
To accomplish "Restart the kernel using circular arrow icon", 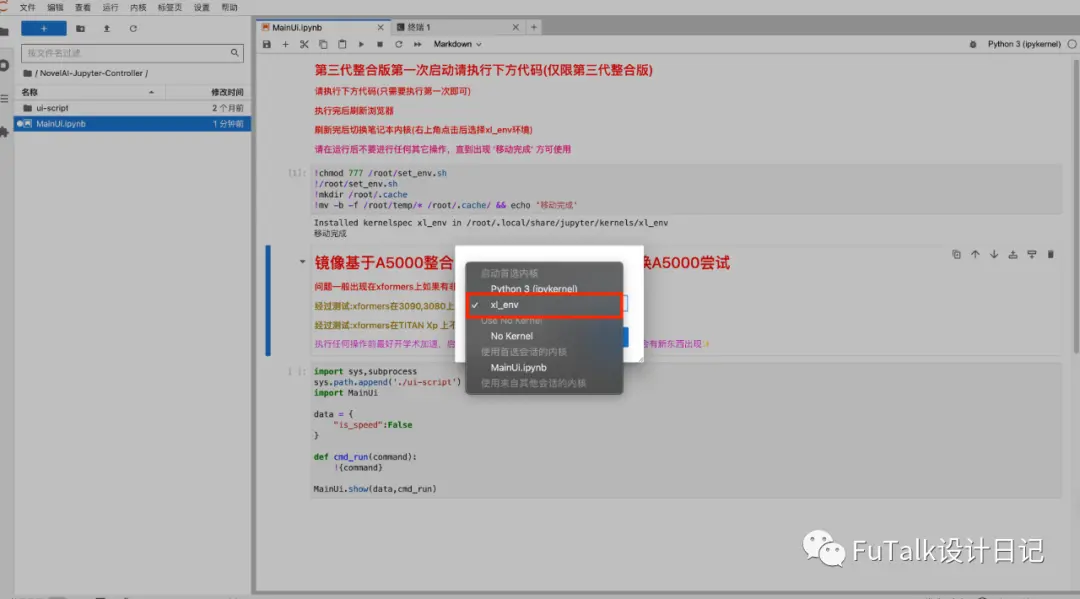I will click(x=398, y=44).
